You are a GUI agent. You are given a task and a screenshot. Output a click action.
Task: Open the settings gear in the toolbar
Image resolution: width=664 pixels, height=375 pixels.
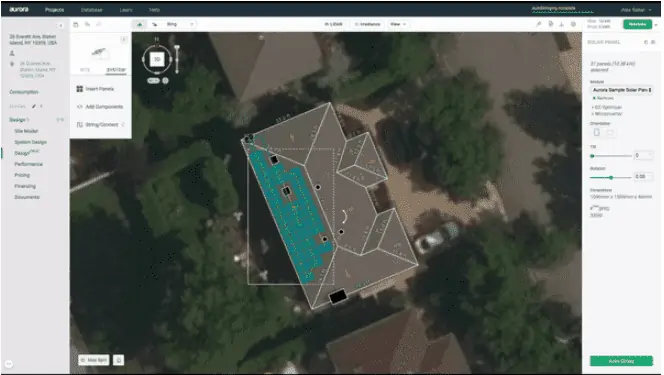[573, 24]
